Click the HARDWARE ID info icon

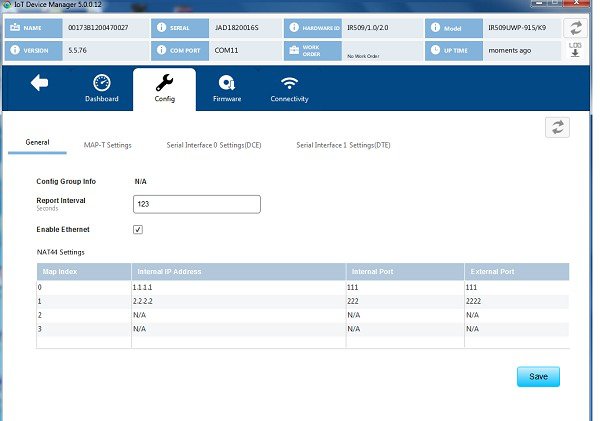[294, 27]
